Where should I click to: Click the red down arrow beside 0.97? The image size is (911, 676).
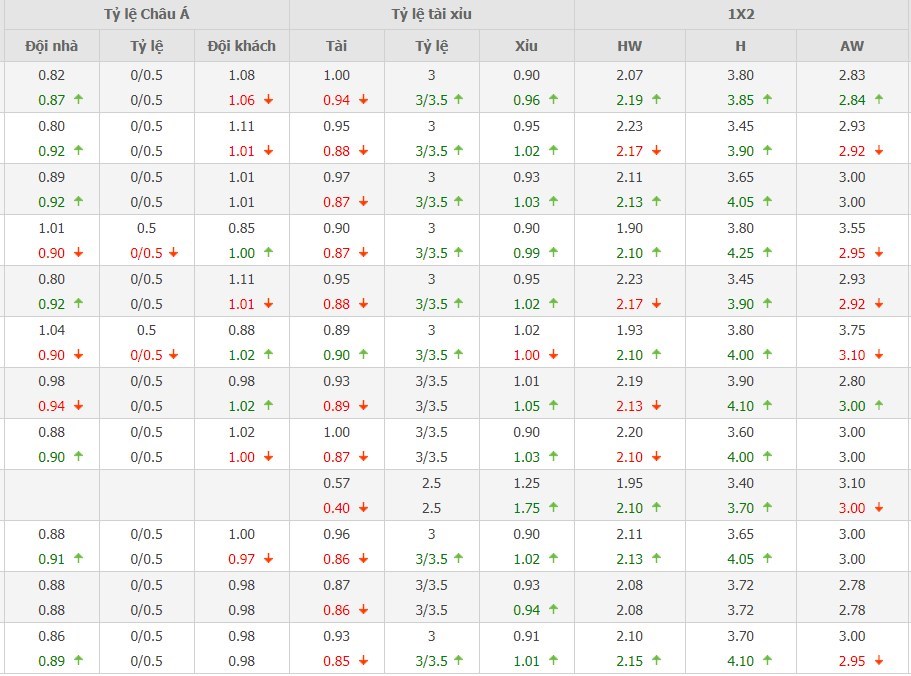coord(268,559)
